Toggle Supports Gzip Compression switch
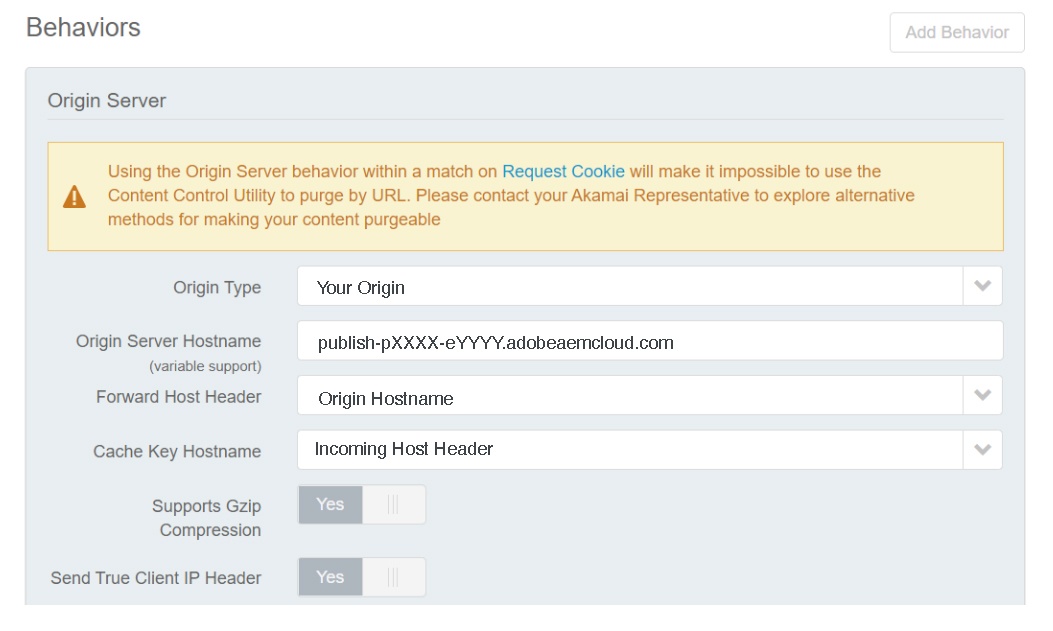 362,505
